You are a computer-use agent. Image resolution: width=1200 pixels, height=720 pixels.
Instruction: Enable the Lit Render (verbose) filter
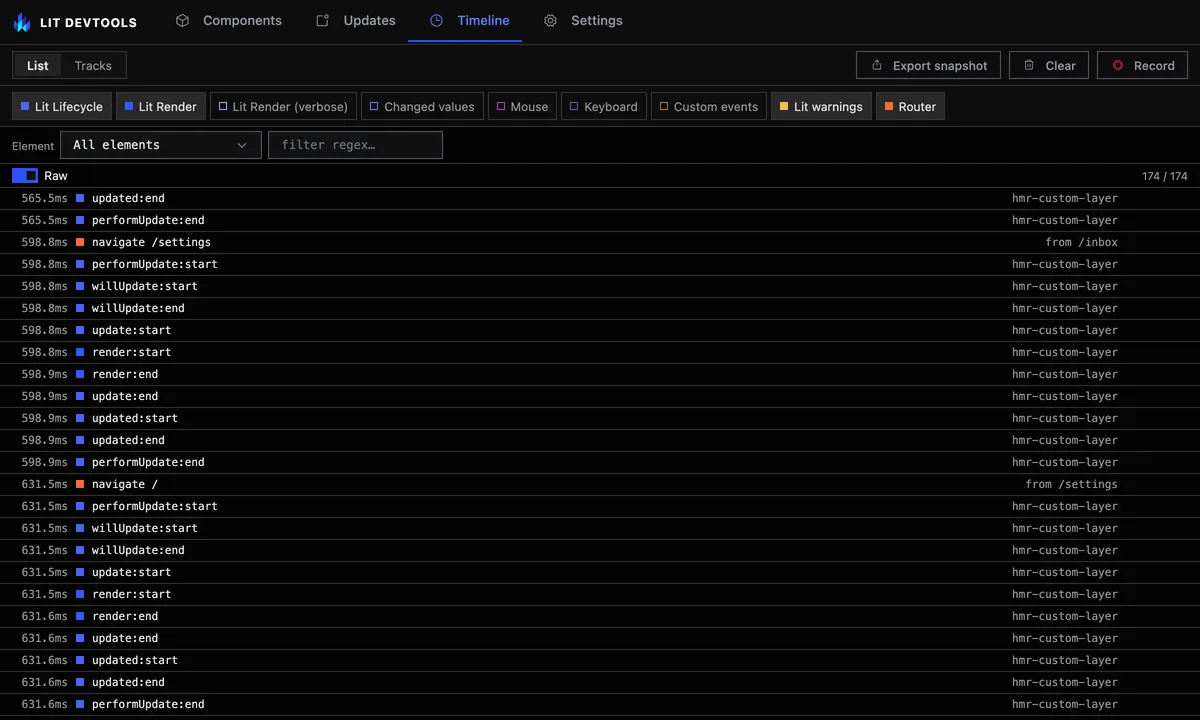283,107
